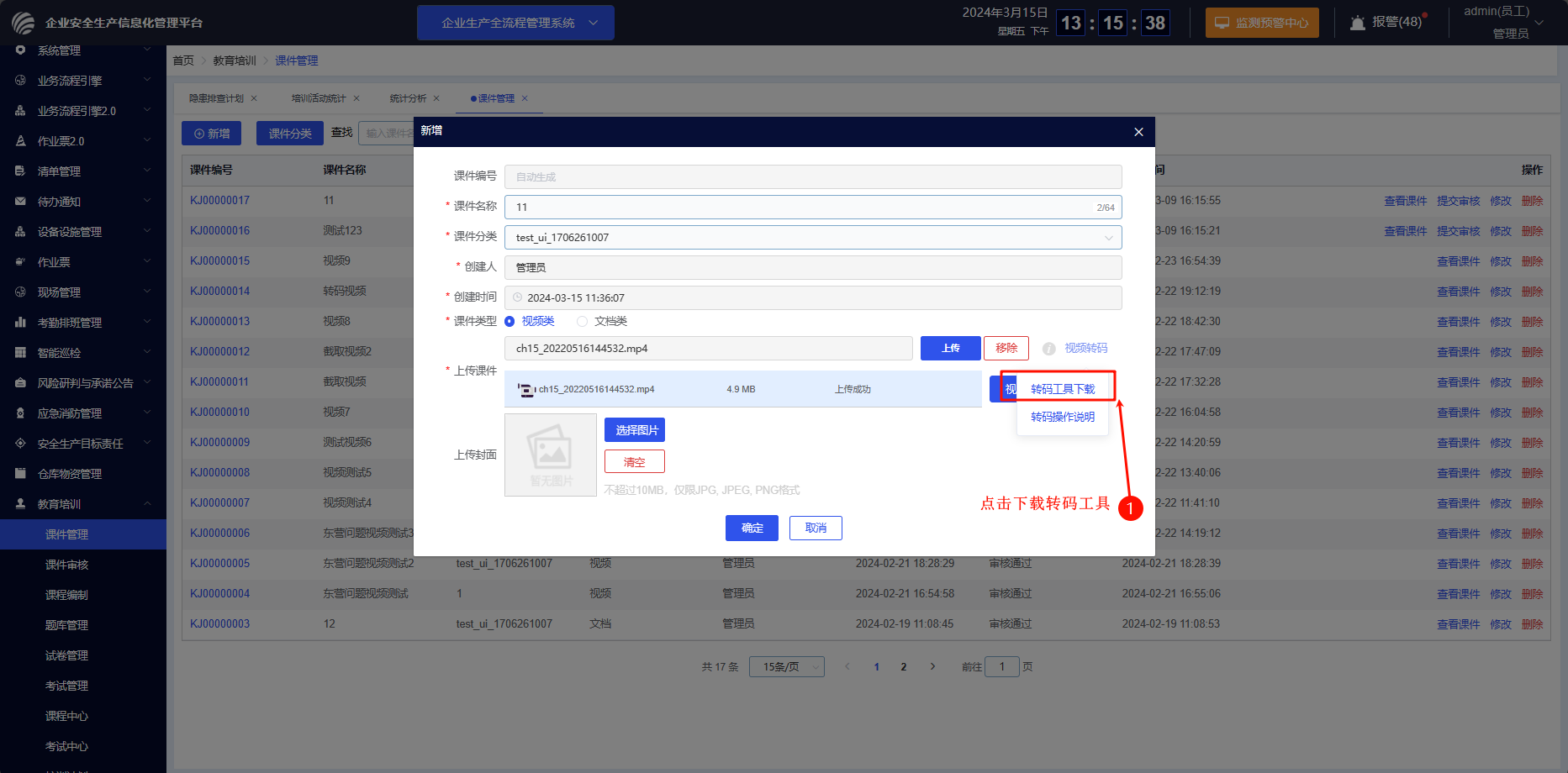Select the 视频类 radio button
The width and height of the screenshot is (1568, 773).
[509, 321]
